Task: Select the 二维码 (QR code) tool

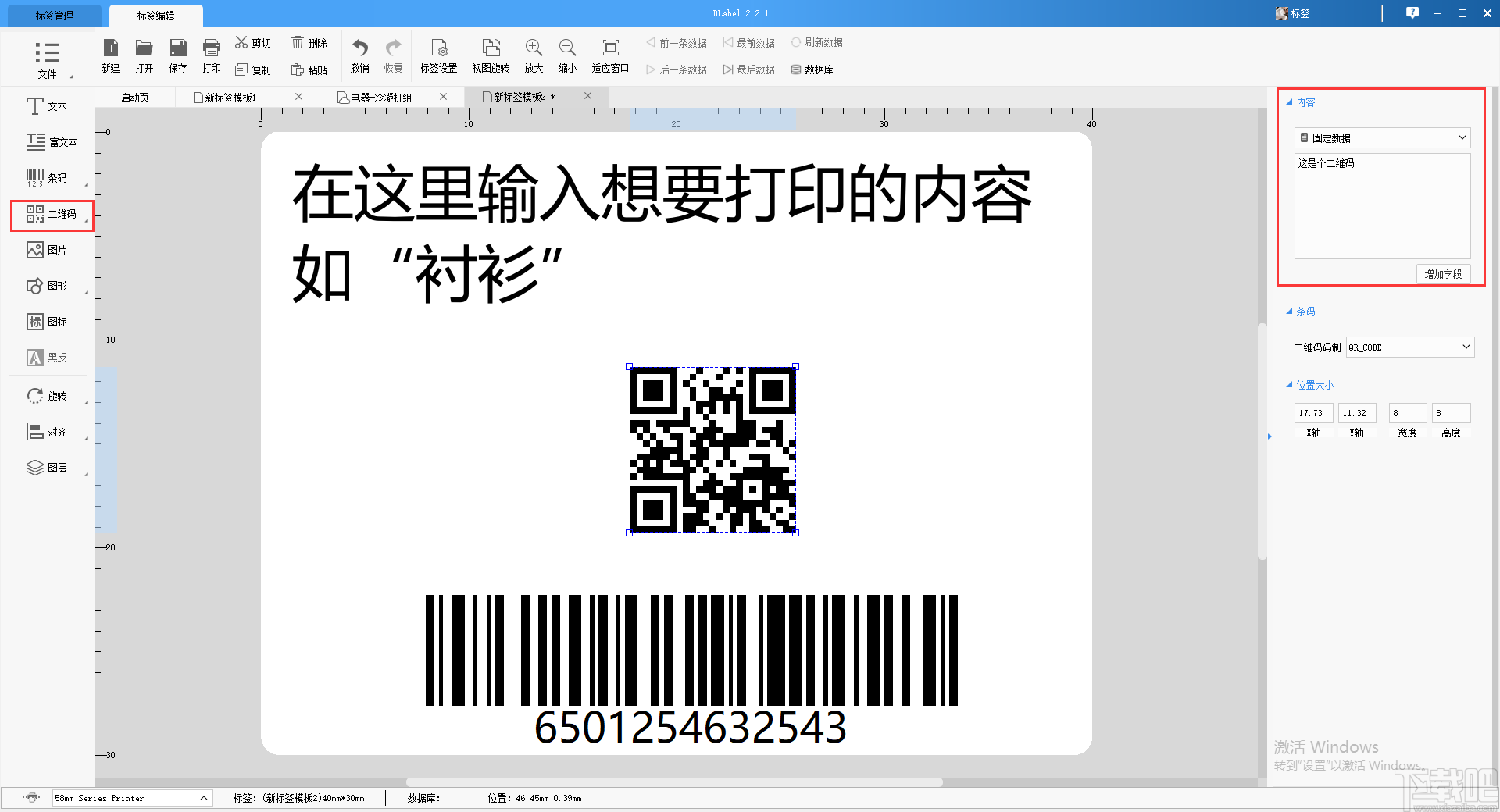Action: pos(52,215)
